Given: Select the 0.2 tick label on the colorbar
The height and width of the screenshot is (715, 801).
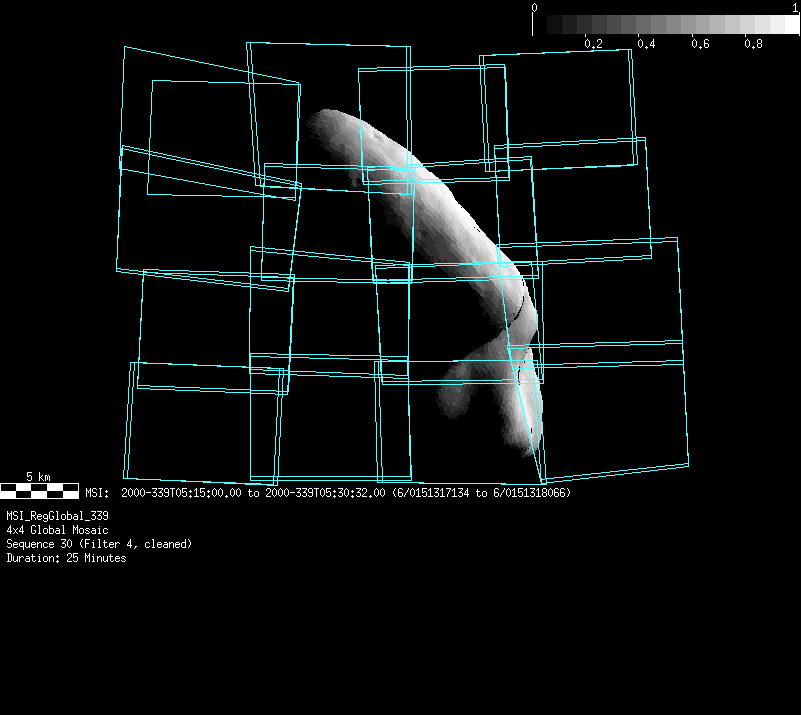Looking at the screenshot, I should click(x=593, y=45).
